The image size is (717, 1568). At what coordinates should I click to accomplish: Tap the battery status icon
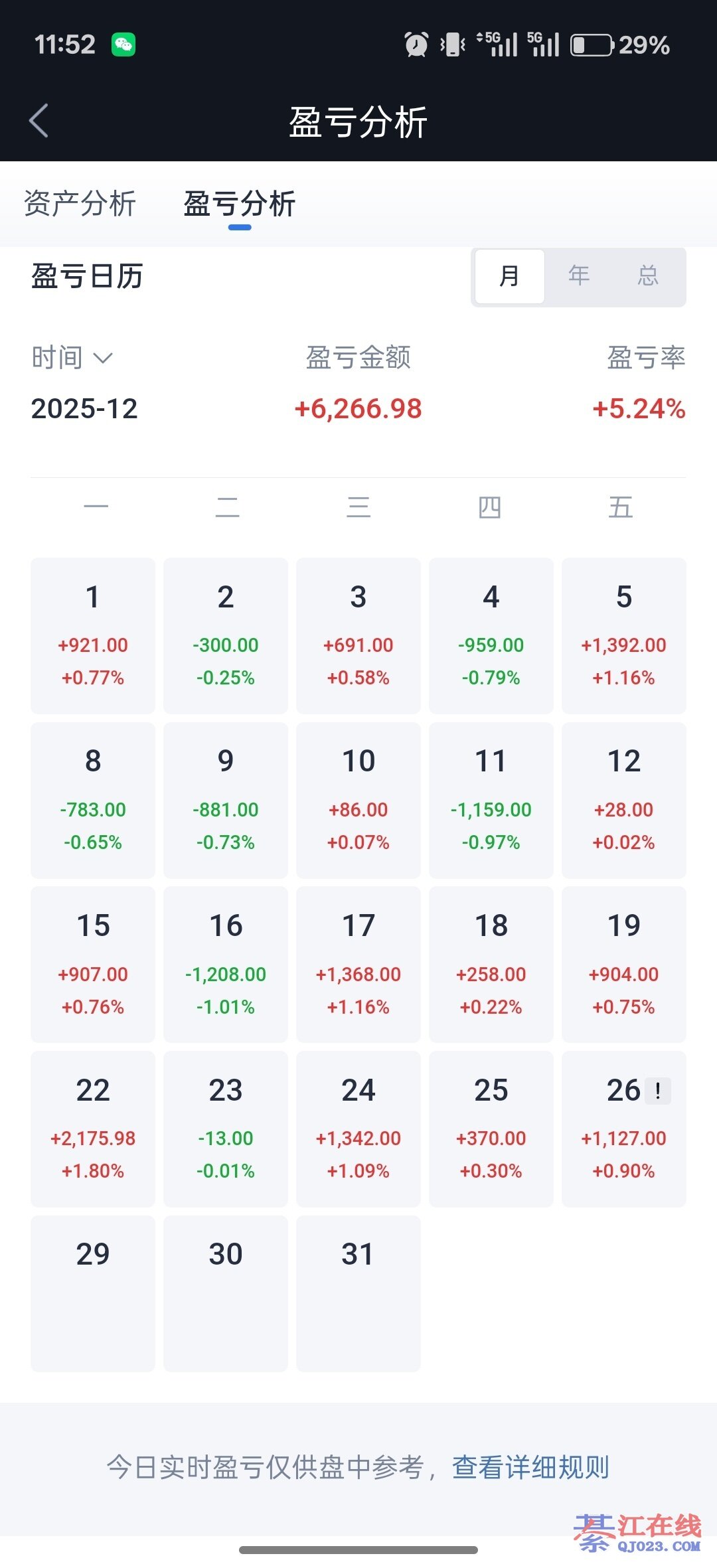592,45
